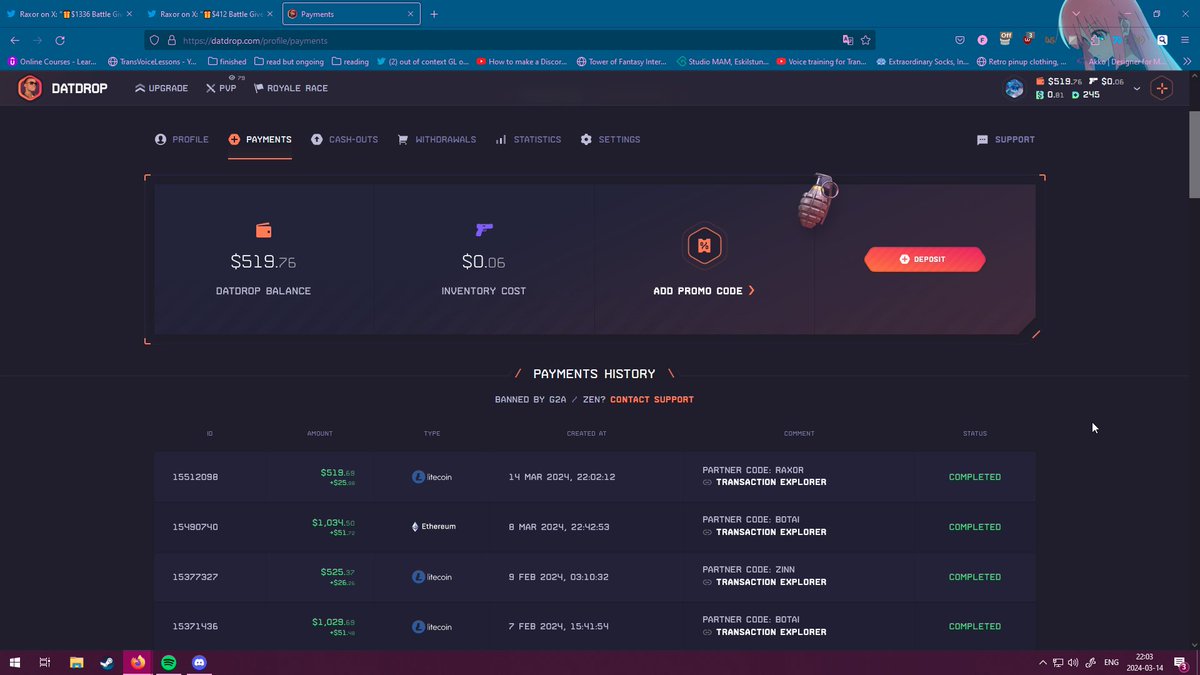Image resolution: width=1200 pixels, height=675 pixels.
Task: Open the Online Courses bookmark
Action: point(53,61)
